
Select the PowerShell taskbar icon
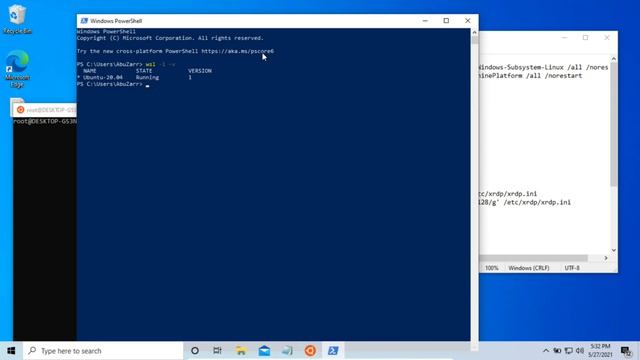(x=333, y=351)
